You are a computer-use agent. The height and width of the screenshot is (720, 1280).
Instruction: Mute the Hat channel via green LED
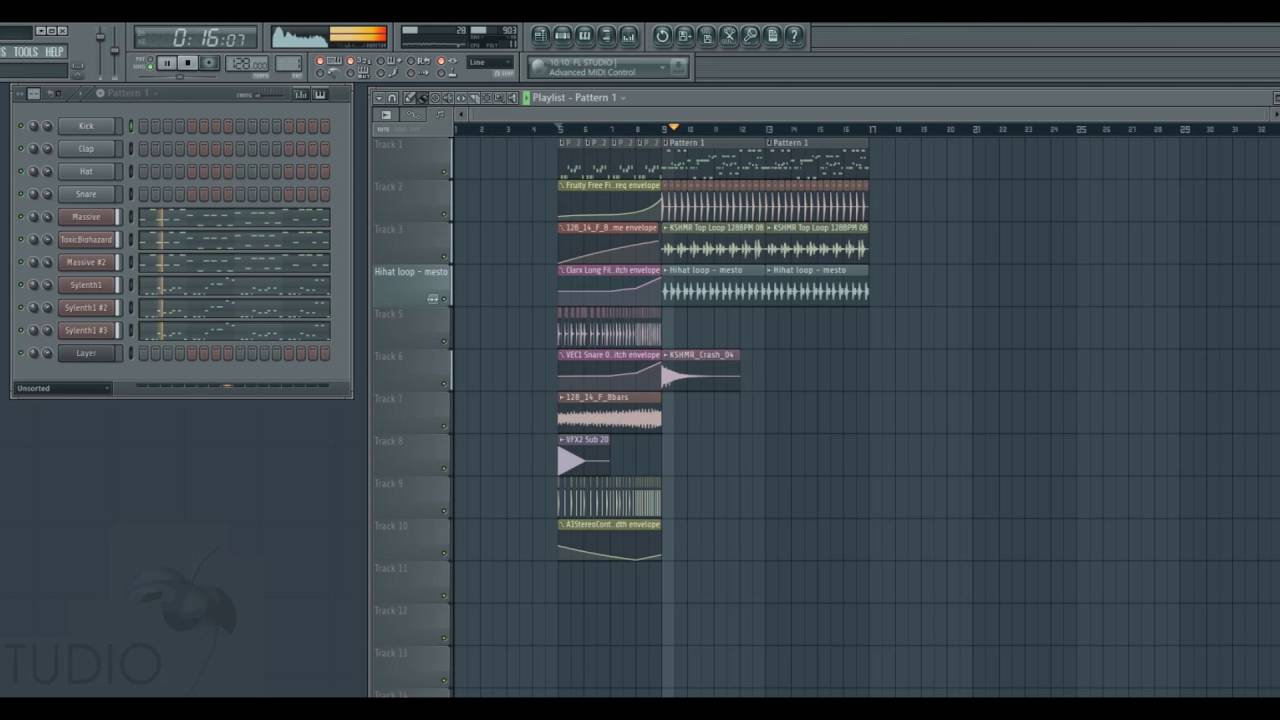20,171
